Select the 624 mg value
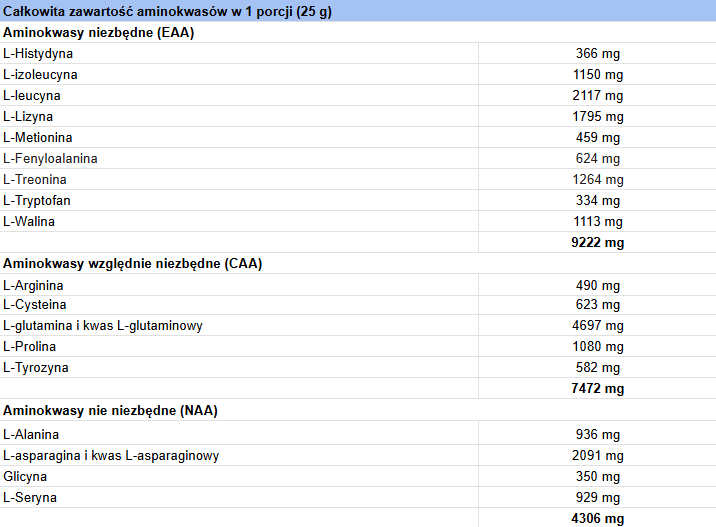The image size is (716, 527). [x=598, y=159]
